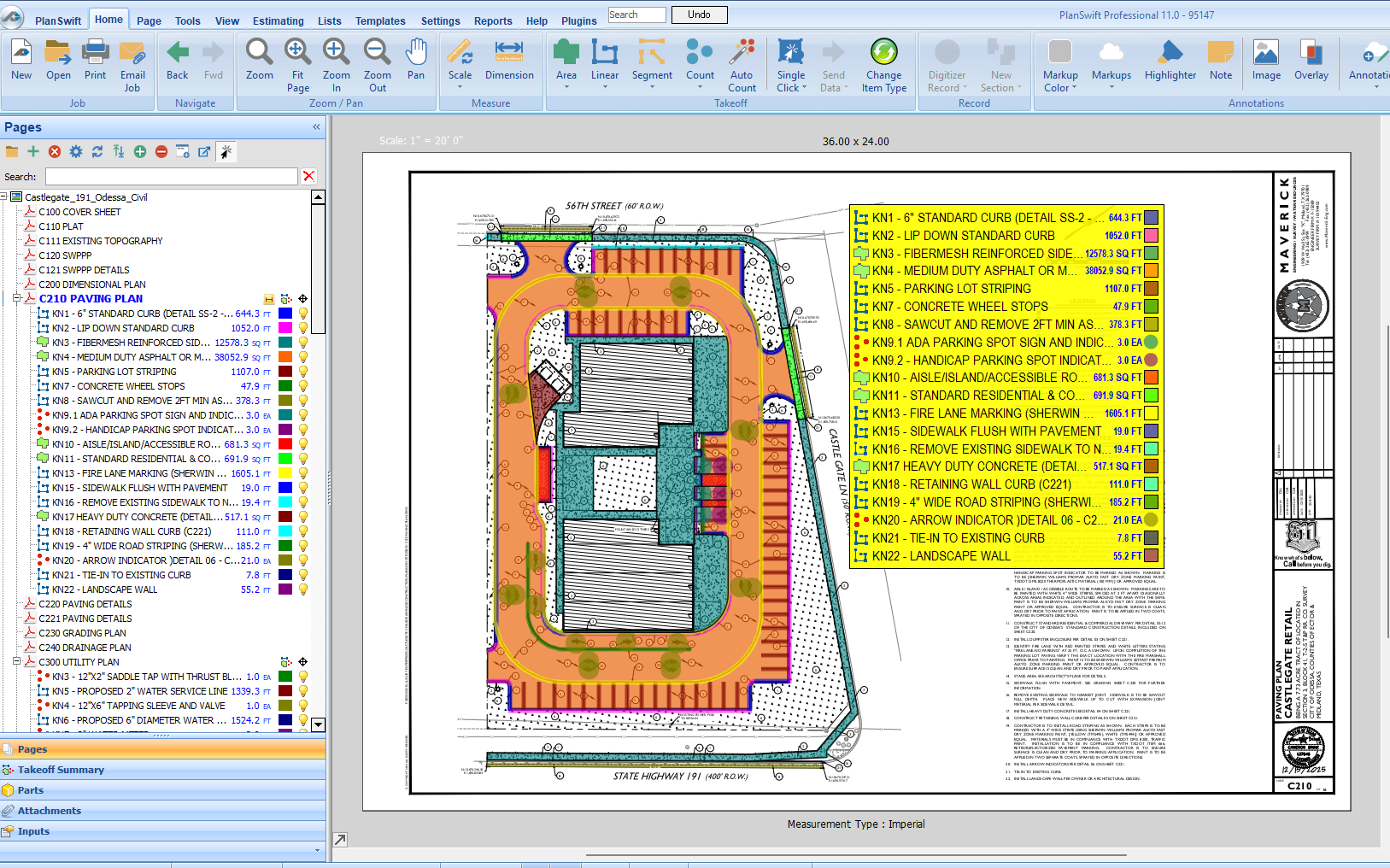Screen dimensions: 1390x868
Task: Click red delete icon in Pages panel toolbar
Action: coord(55,151)
